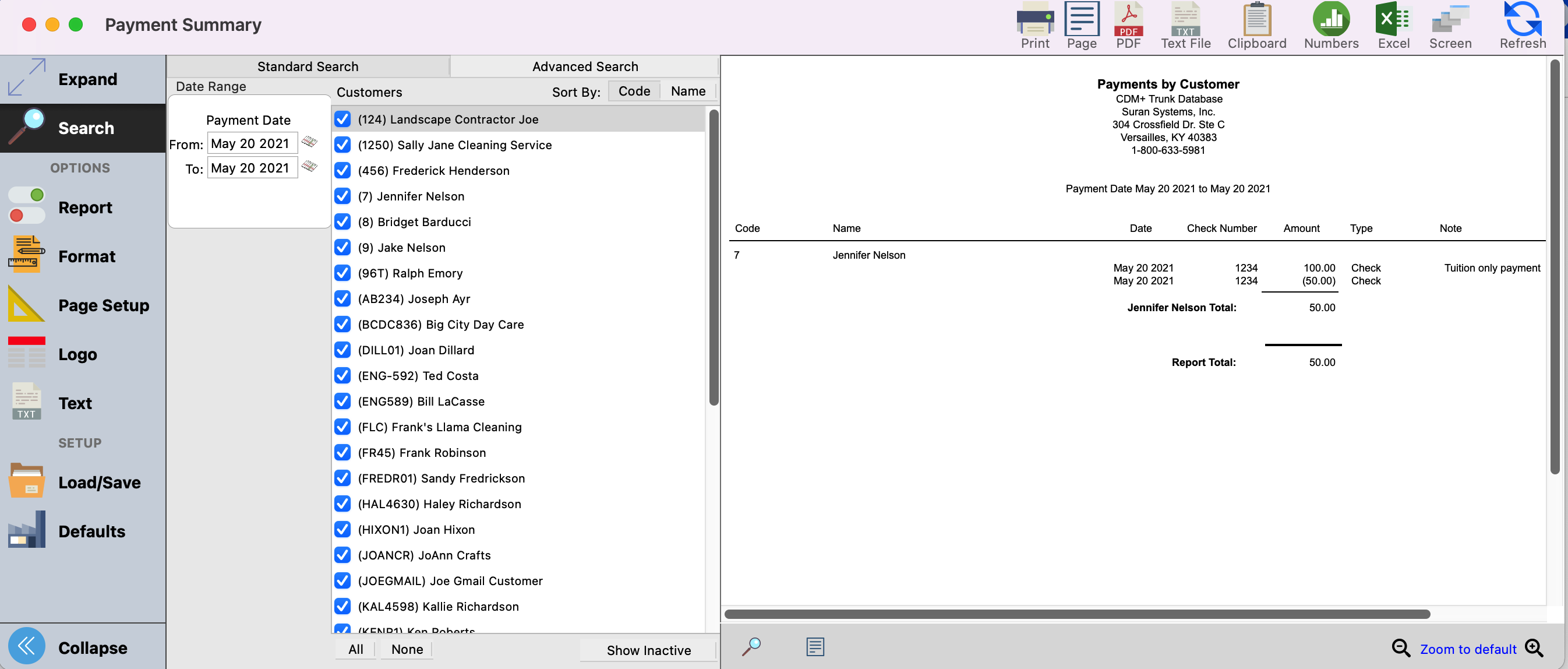Viewport: 1568px width, 669px height.
Task: Uncheck Bridget Barducci checkbox
Action: [x=342, y=221]
